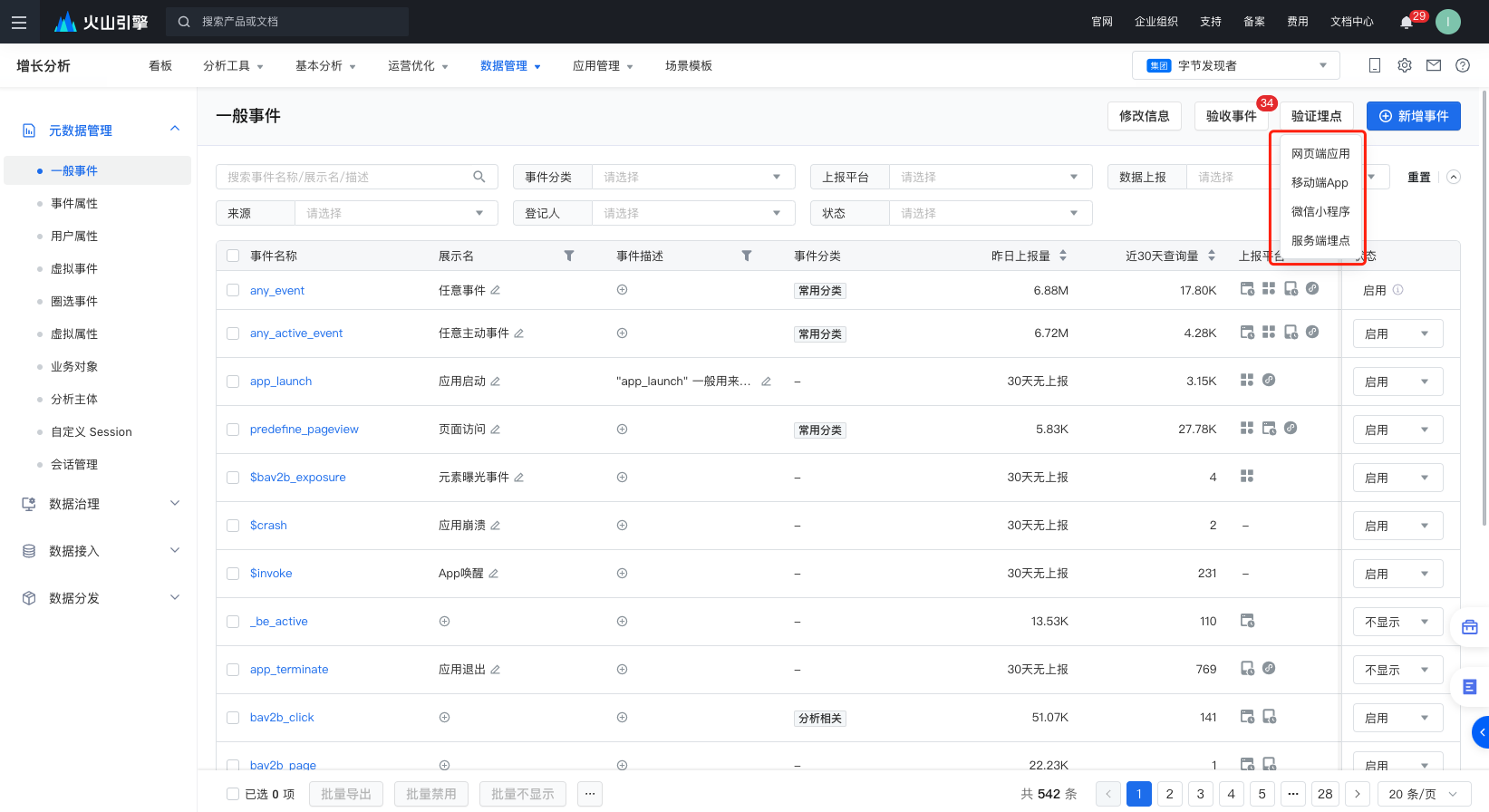The height and width of the screenshot is (812, 1489).
Task: Open floating document icon on right edge
Action: tap(1470, 687)
